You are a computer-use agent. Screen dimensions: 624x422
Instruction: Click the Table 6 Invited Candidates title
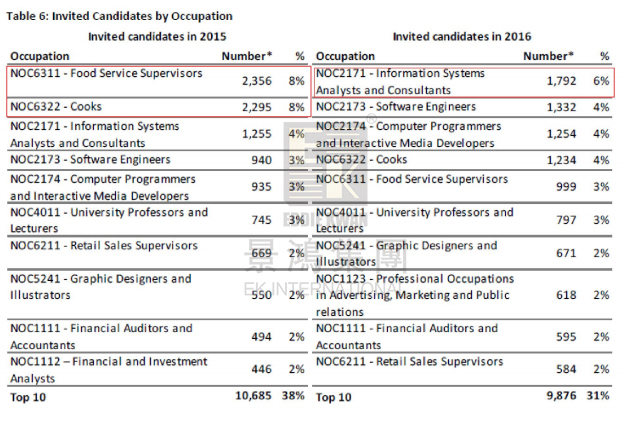pyautogui.click(x=119, y=16)
